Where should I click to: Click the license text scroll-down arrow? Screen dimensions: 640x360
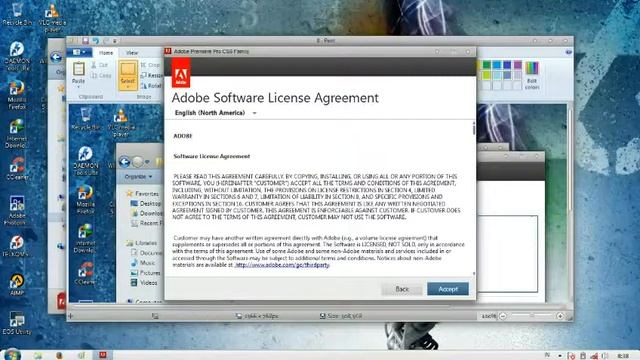click(x=473, y=273)
